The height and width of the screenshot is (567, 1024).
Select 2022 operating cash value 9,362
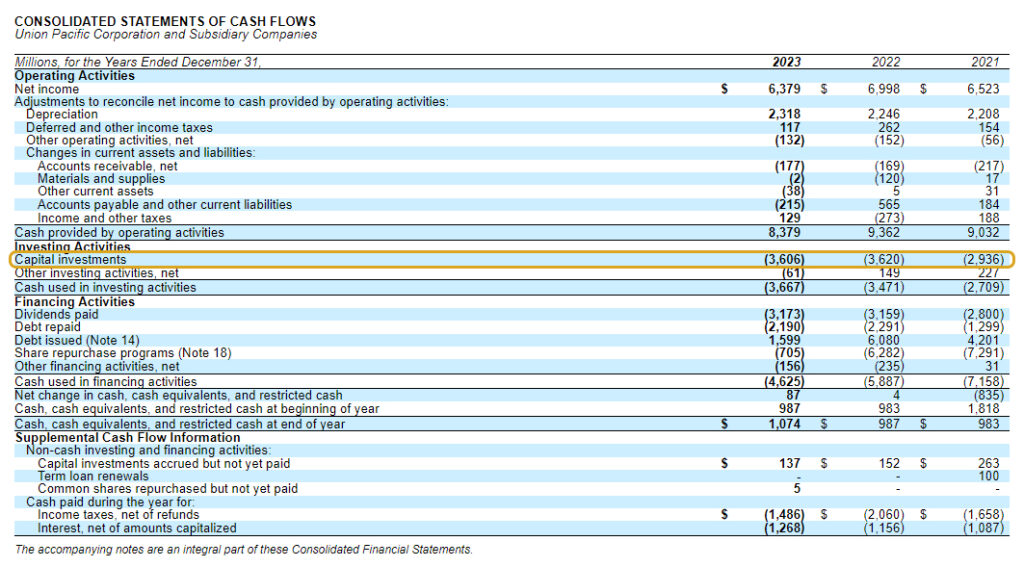click(884, 233)
